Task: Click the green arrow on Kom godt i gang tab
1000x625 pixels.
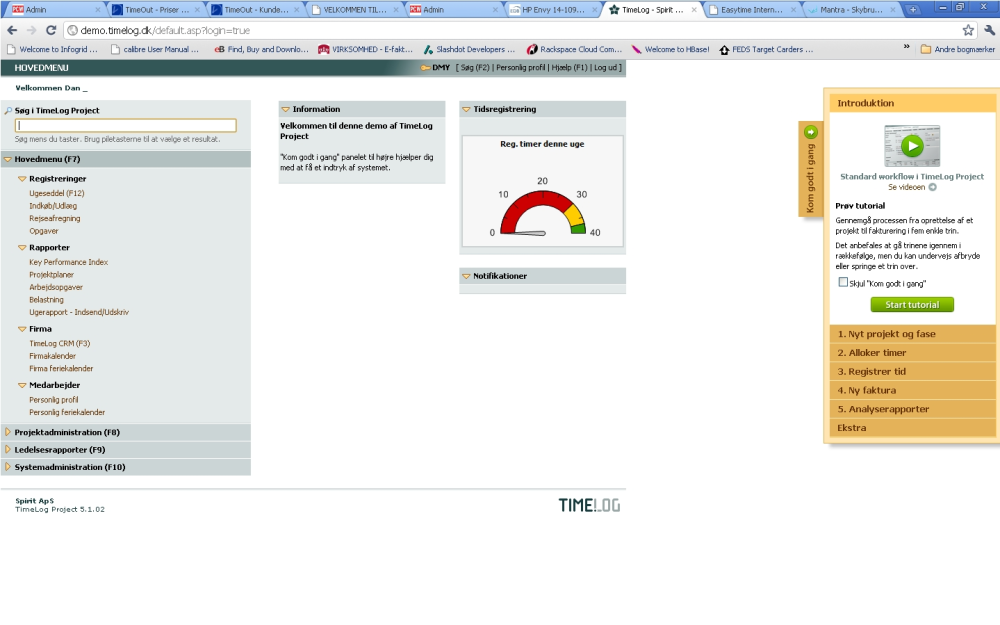Action: [811, 132]
